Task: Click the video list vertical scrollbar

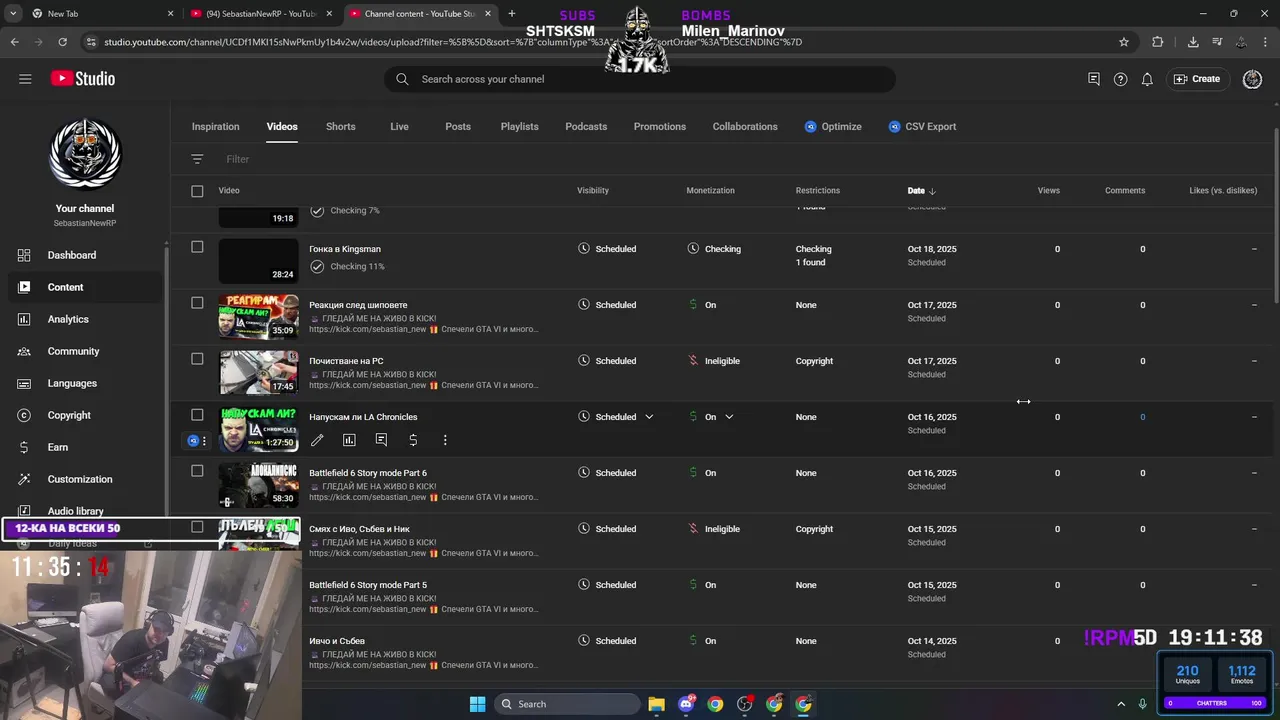Action: [1275, 215]
